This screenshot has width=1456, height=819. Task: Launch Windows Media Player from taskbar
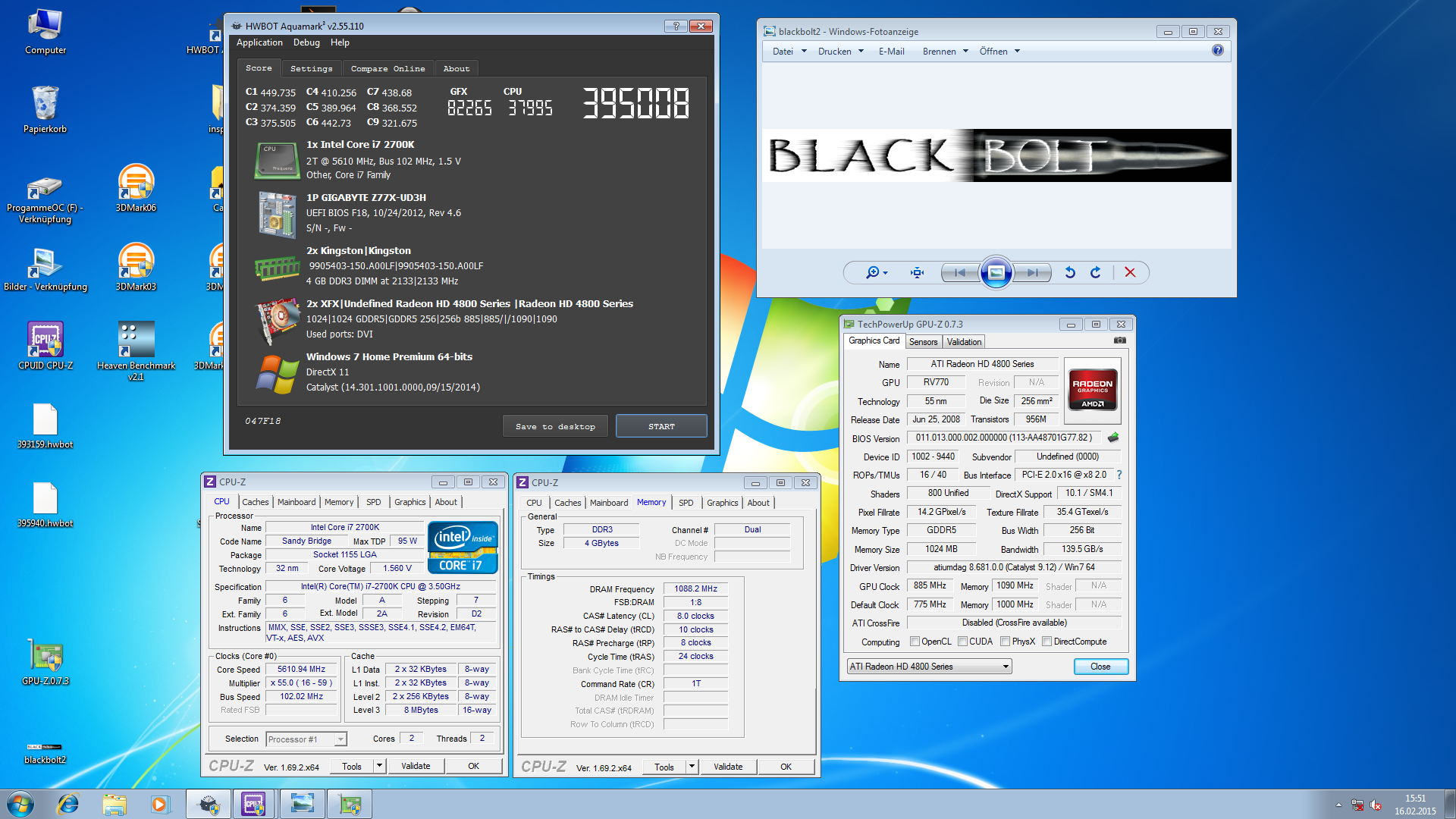click(160, 804)
